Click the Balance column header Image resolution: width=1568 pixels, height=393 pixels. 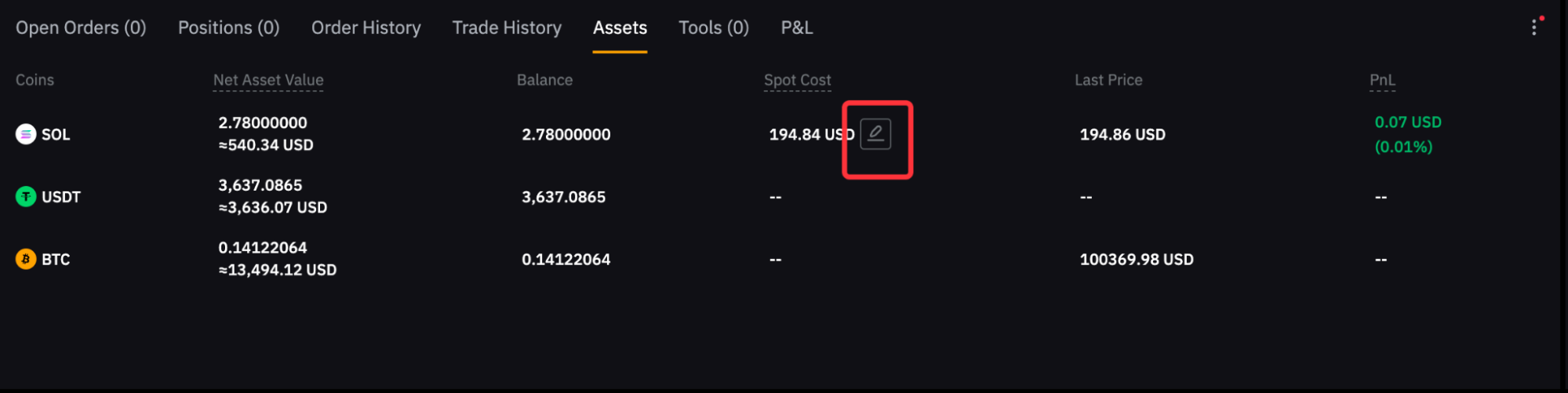pyautogui.click(x=544, y=80)
